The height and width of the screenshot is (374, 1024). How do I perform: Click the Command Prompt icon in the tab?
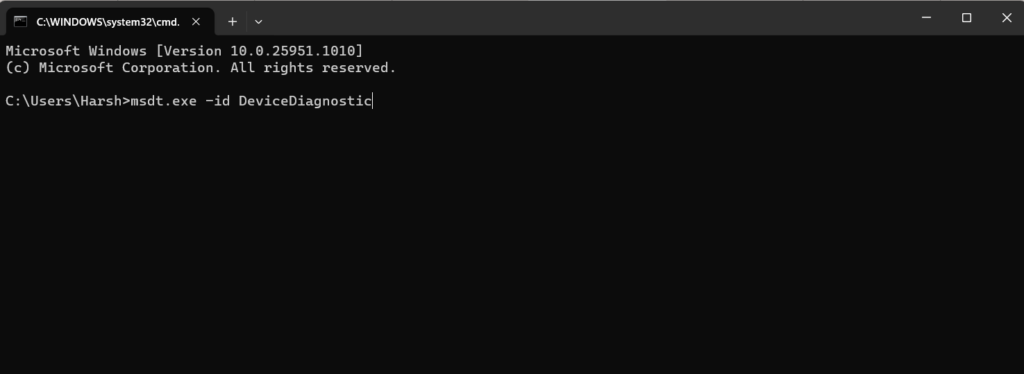pyautogui.click(x=20, y=21)
